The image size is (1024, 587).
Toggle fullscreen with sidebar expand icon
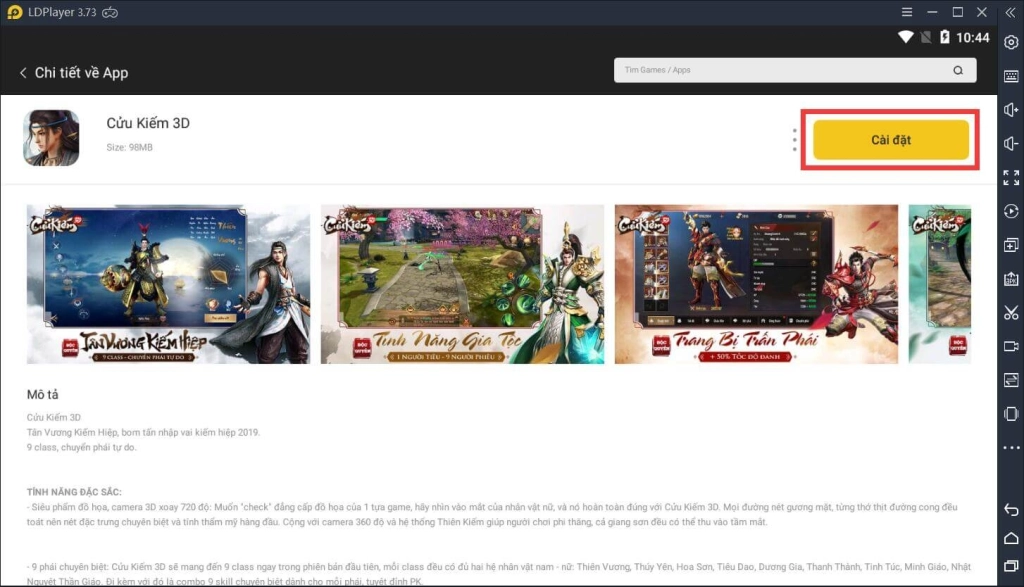pyautogui.click(x=1011, y=178)
